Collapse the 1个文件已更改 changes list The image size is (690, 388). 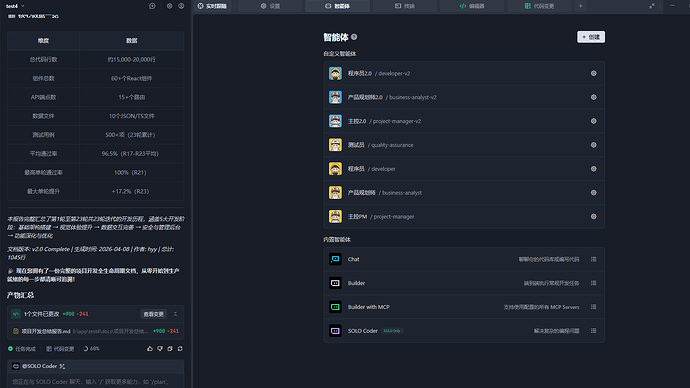pyautogui.click(x=175, y=314)
